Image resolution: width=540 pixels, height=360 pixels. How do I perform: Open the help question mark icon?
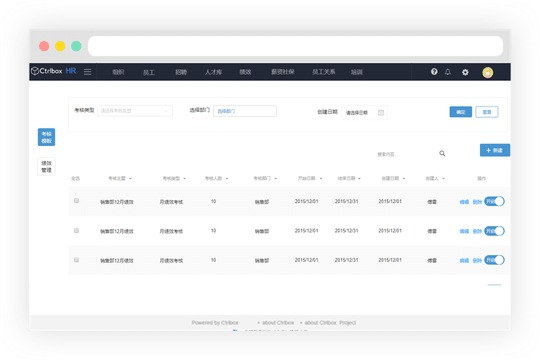click(x=434, y=72)
